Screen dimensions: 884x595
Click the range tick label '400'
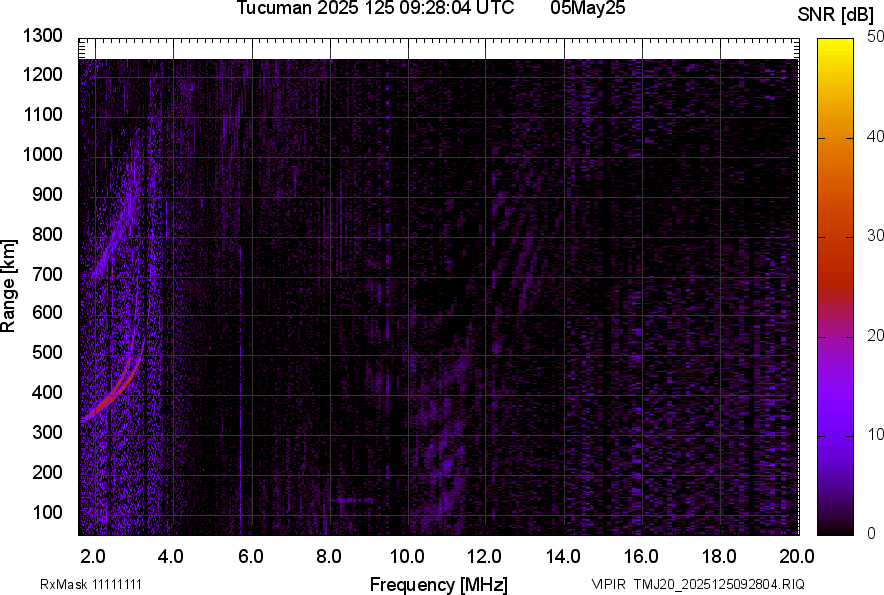(47, 393)
